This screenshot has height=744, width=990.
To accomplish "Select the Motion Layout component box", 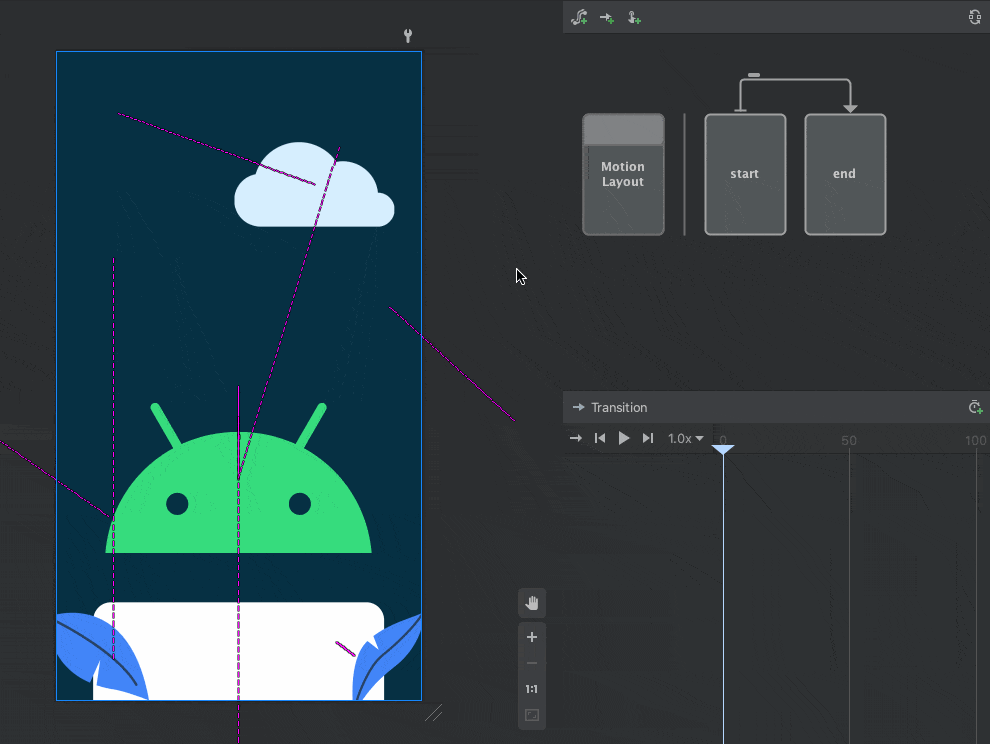I will click(x=623, y=174).
